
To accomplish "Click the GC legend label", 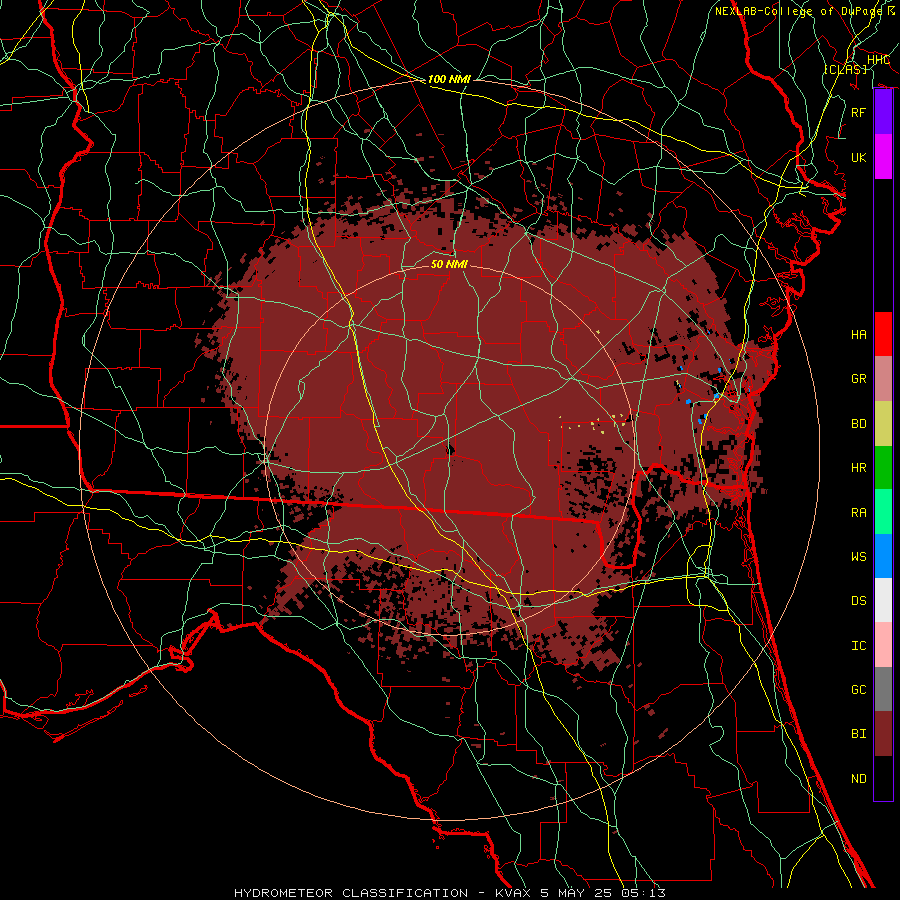I will 859,690.
